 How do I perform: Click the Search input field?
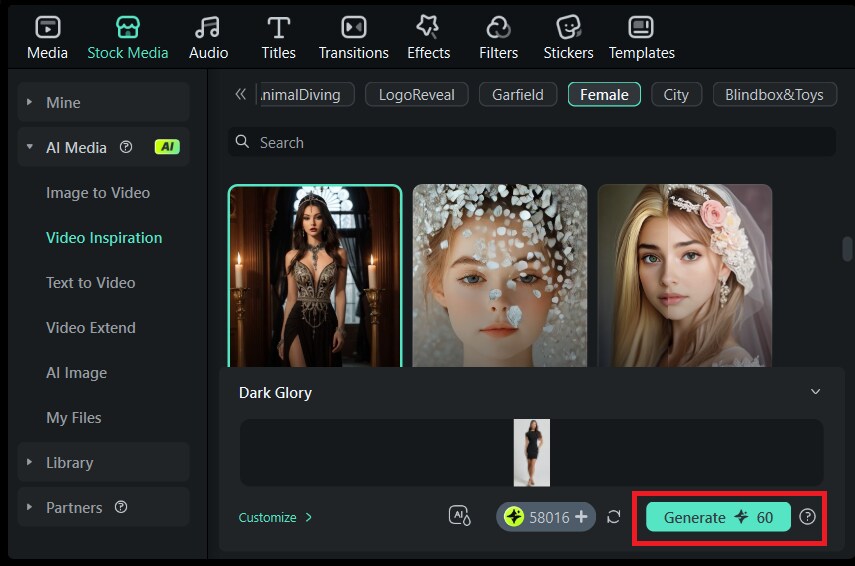(532, 142)
